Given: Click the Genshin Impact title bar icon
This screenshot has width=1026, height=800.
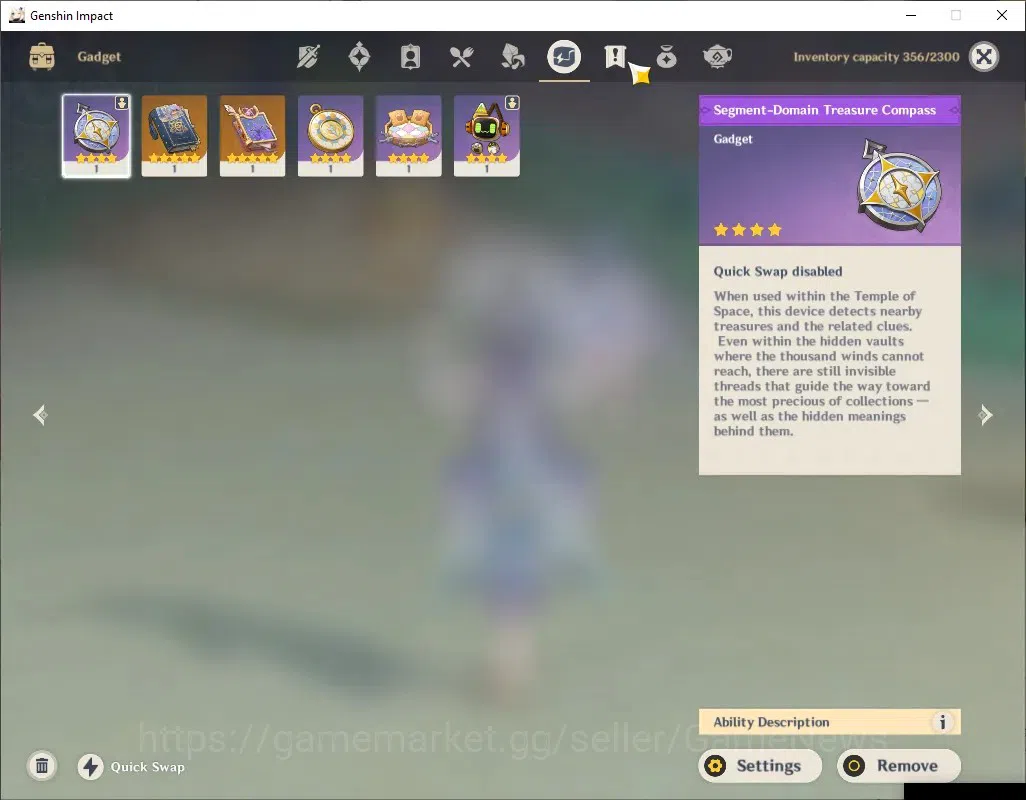Looking at the screenshot, I should tap(16, 15).
